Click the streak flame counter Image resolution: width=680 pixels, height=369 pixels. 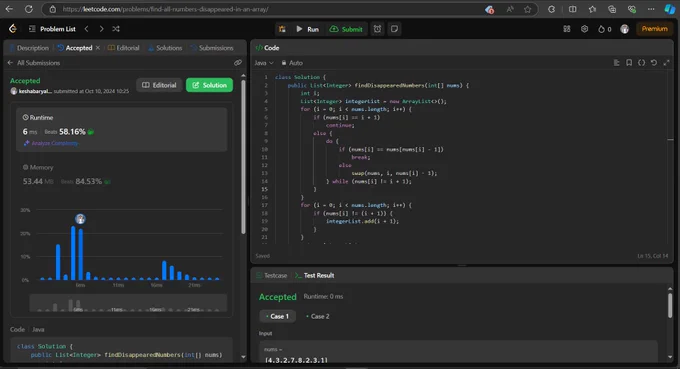605,29
